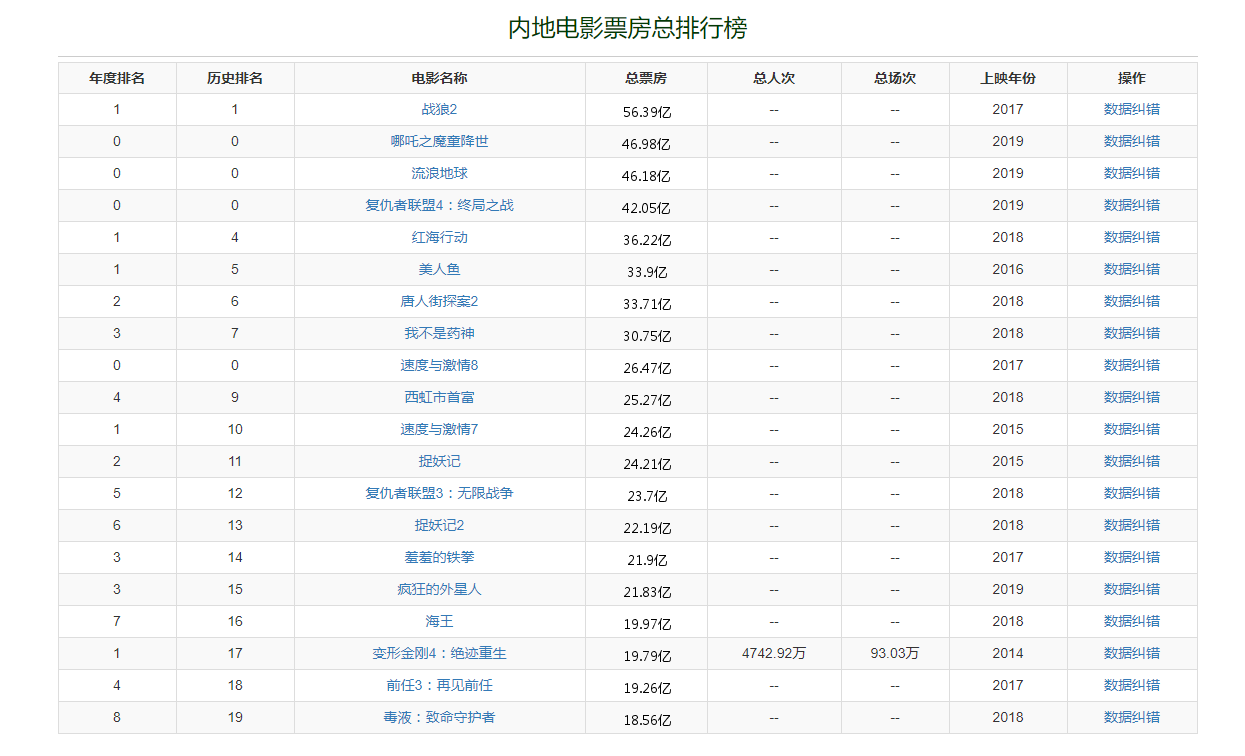Open the 战狼2 movie link
1245x756 pixels.
tap(439, 110)
